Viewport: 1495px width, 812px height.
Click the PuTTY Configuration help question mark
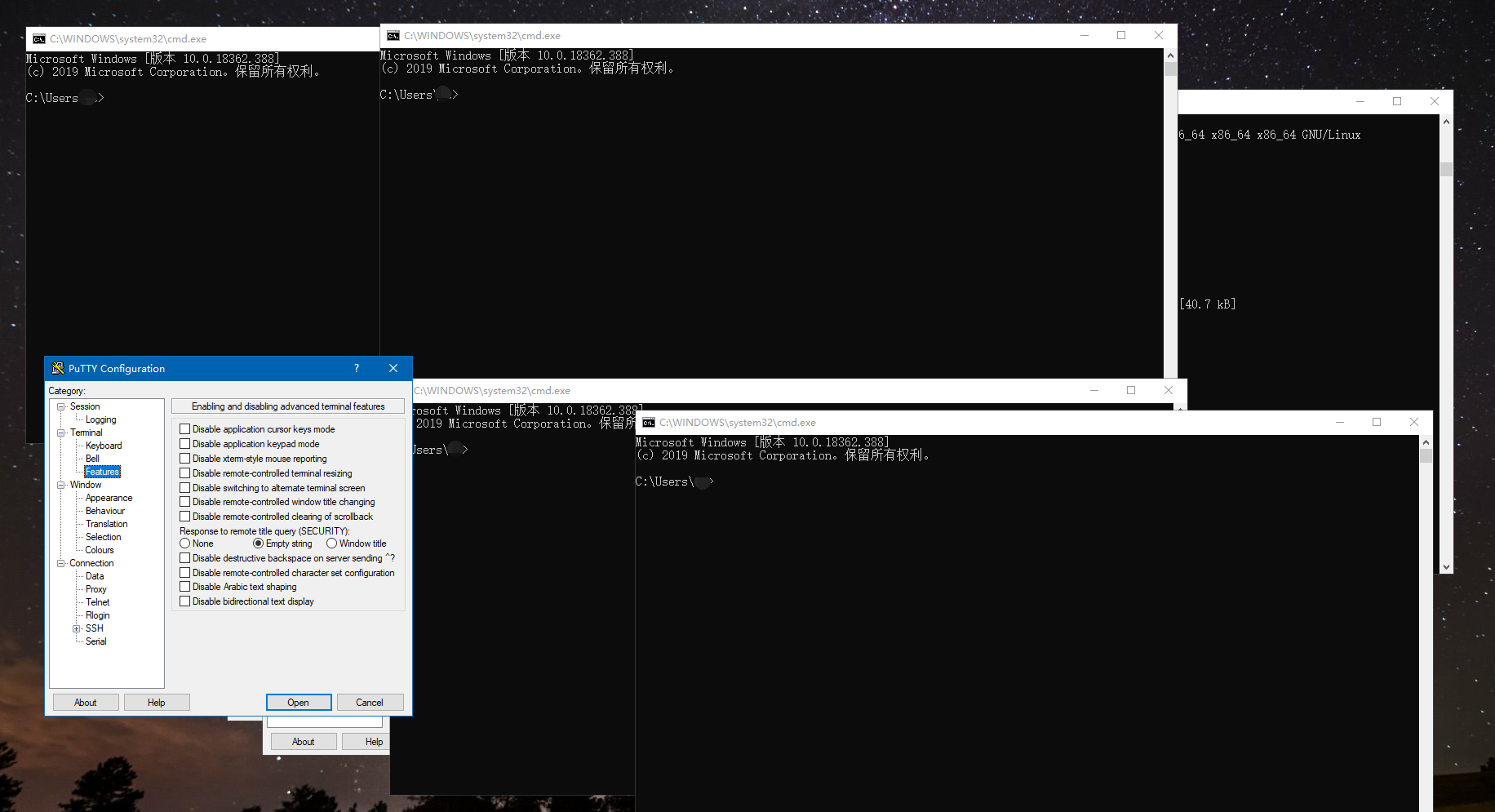357,368
